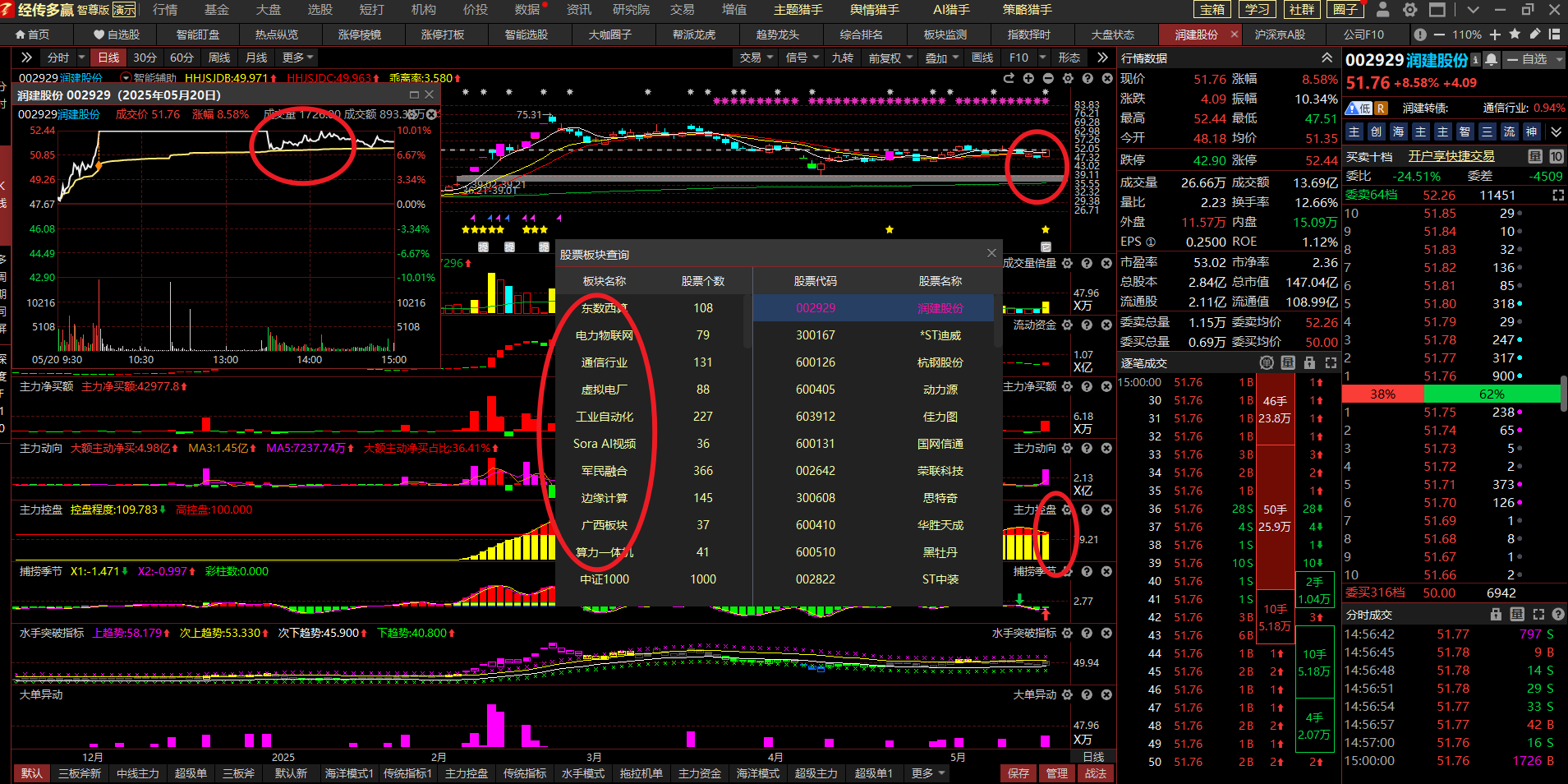This screenshot has width=1568, height=784.
Task: Click the pencil edit icon in tab bar
Action: (x=1534, y=35)
